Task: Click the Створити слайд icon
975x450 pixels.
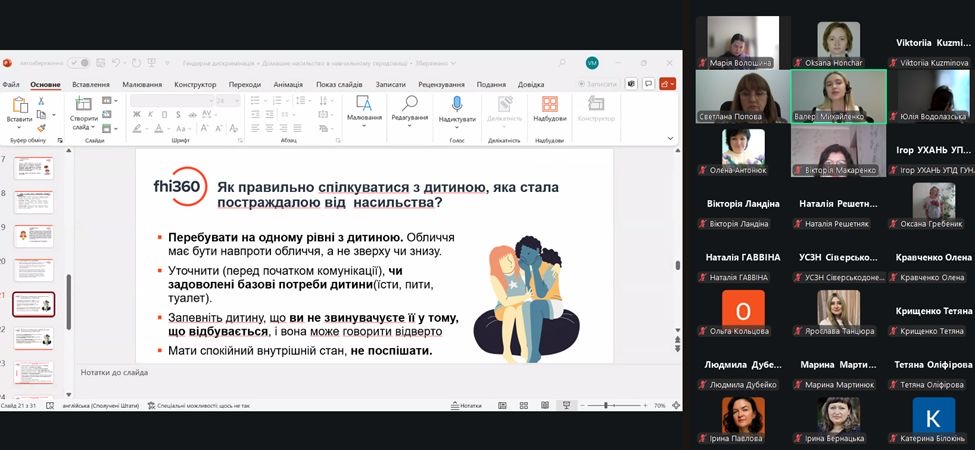Action: pos(82,105)
